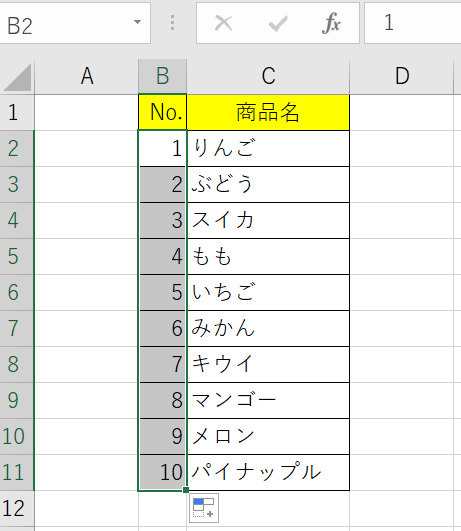This screenshot has height=531, width=461.
Task: Click the cell containing パイナップル
Action: click(268, 472)
